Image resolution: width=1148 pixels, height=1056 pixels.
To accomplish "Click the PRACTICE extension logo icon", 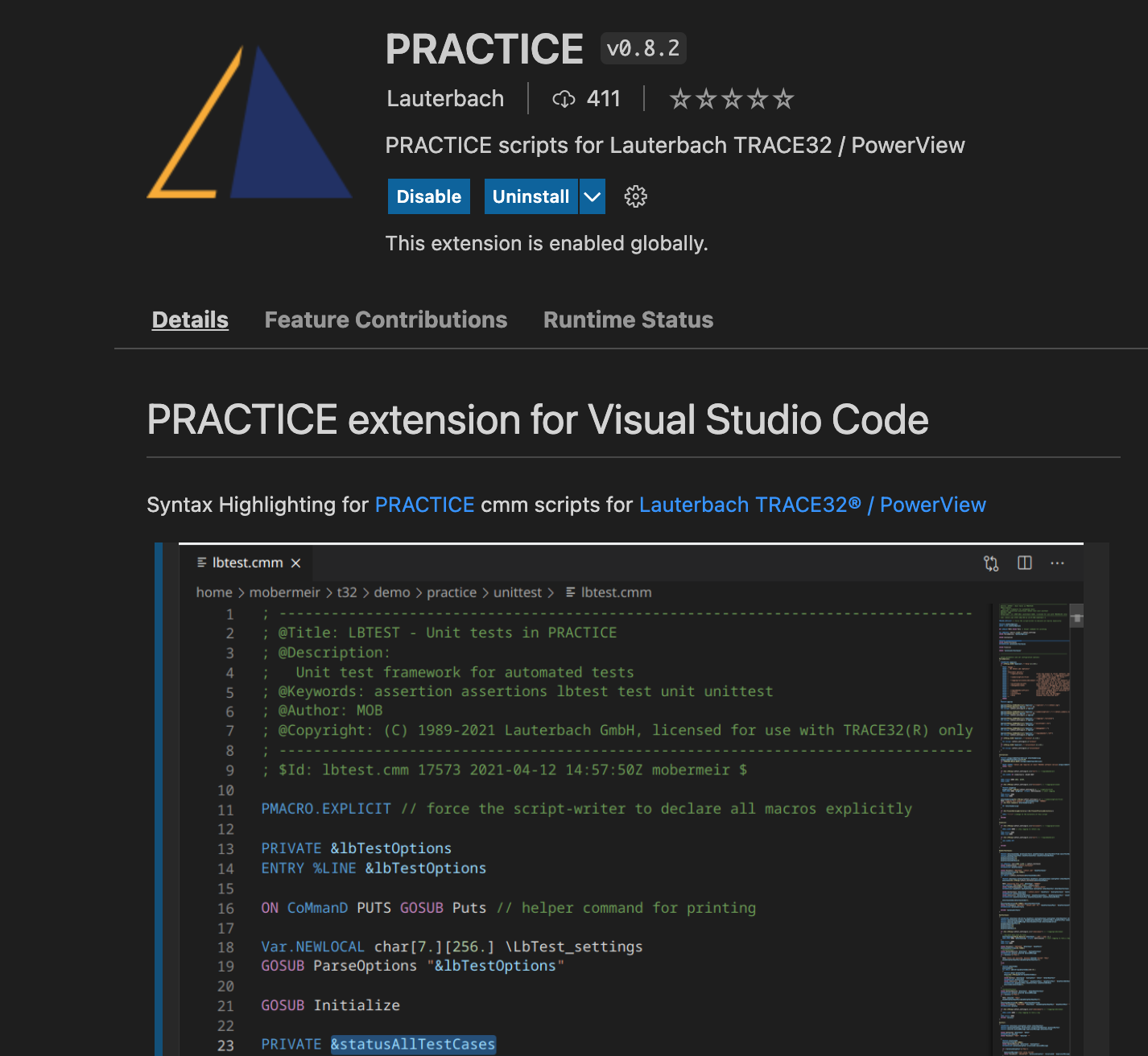I will tap(250, 122).
